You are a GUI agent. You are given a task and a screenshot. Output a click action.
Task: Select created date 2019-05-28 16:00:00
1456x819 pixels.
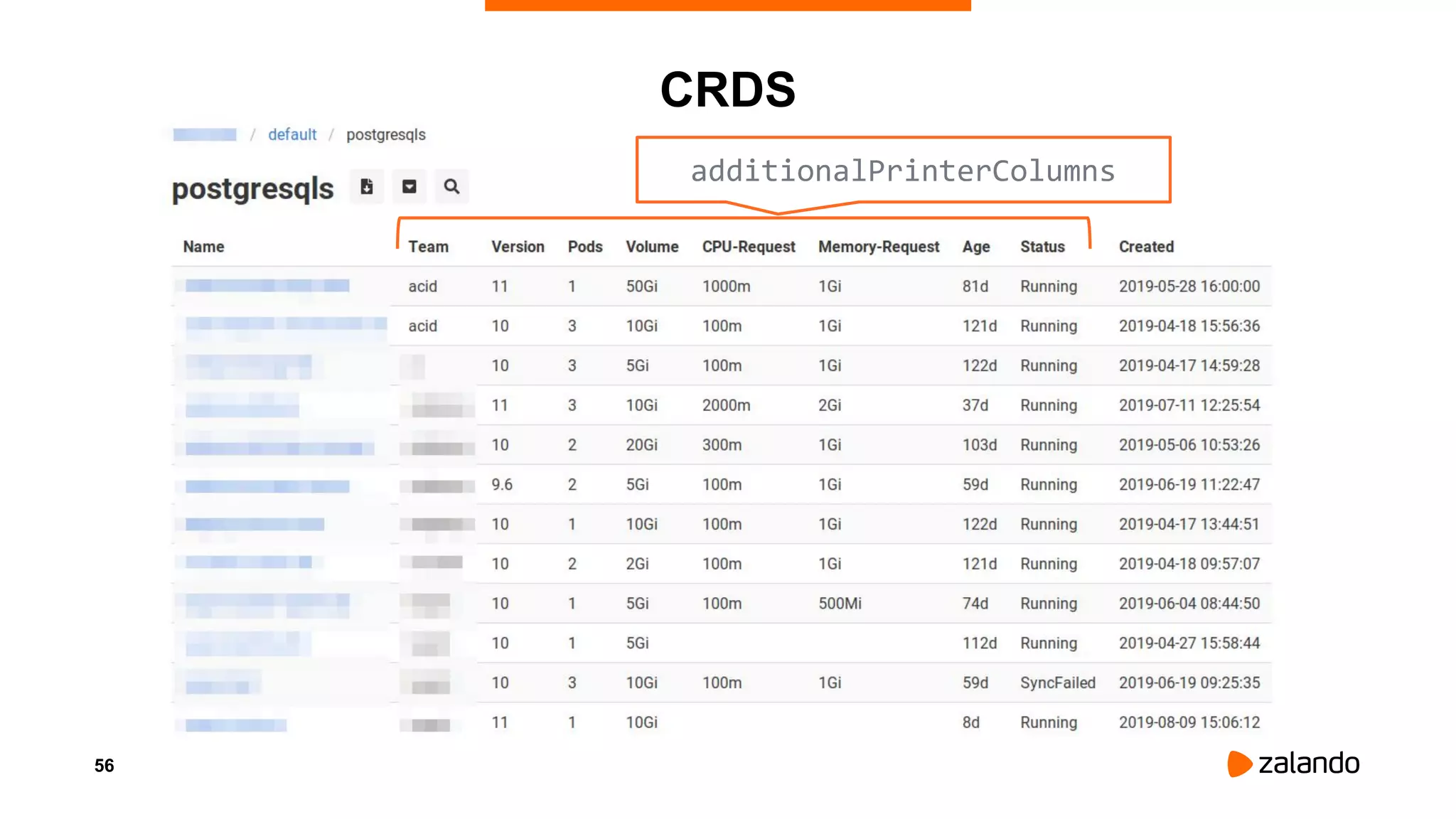click(x=1189, y=287)
